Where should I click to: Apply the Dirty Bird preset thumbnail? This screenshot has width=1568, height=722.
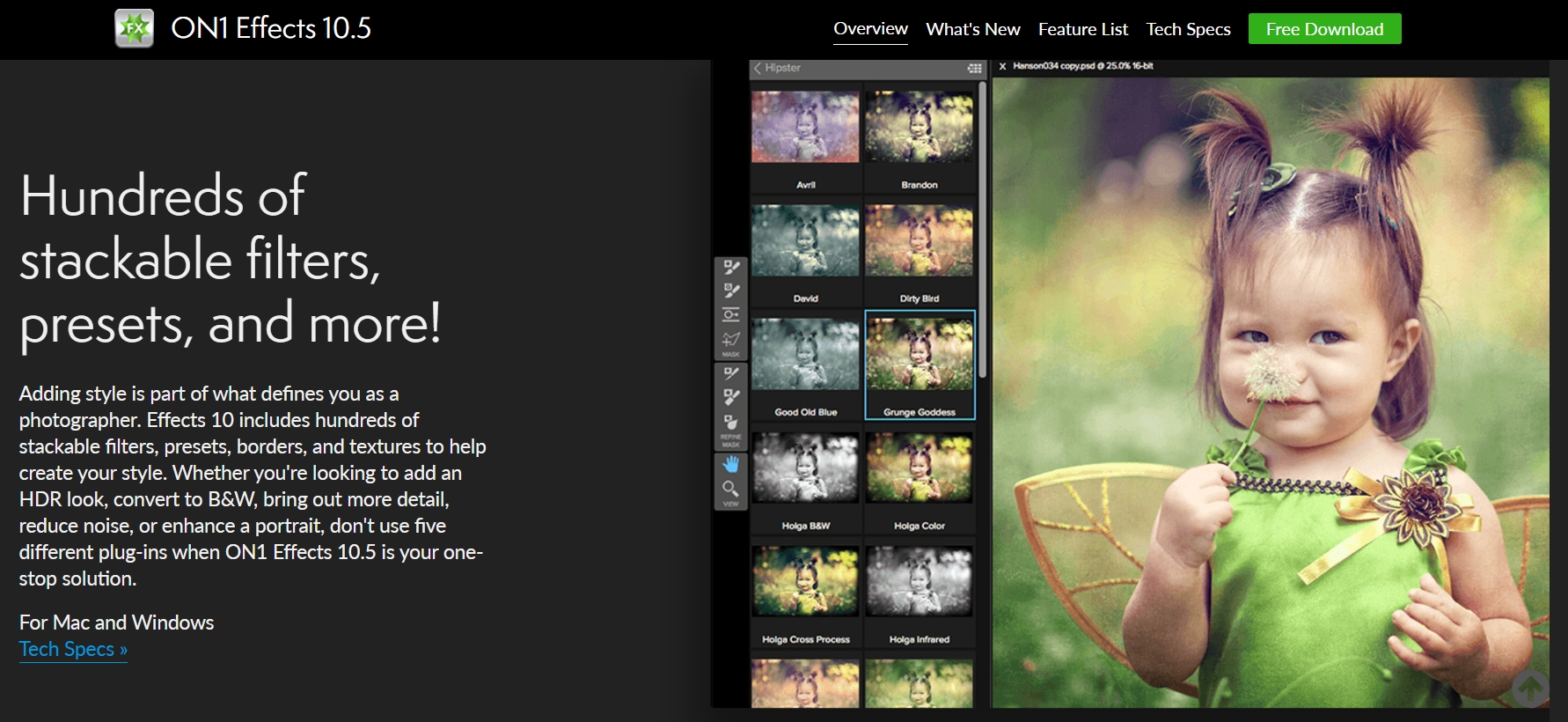[x=920, y=240]
